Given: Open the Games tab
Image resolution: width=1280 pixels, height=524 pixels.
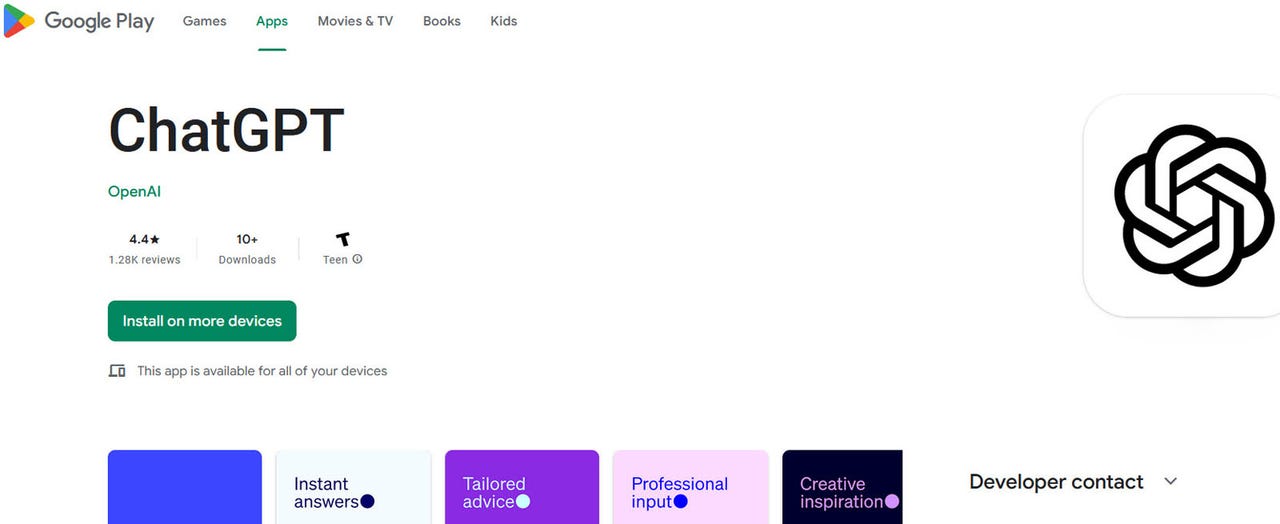Looking at the screenshot, I should [x=204, y=21].
